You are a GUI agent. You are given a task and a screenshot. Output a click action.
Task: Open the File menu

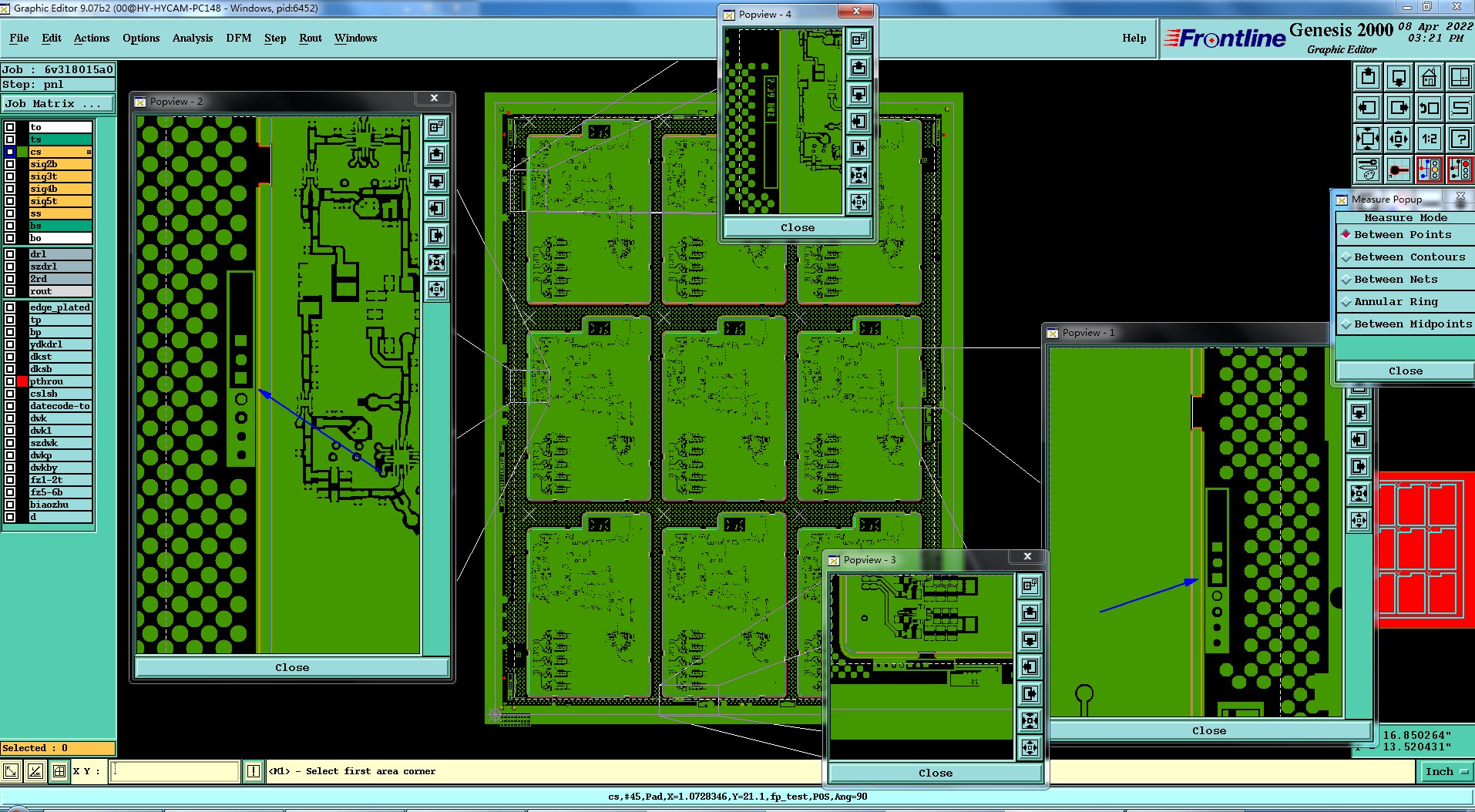[x=19, y=38]
